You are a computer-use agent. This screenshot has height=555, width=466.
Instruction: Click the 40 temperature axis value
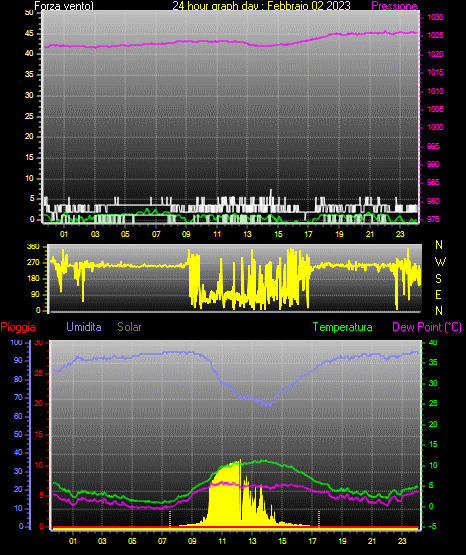(x=433, y=342)
